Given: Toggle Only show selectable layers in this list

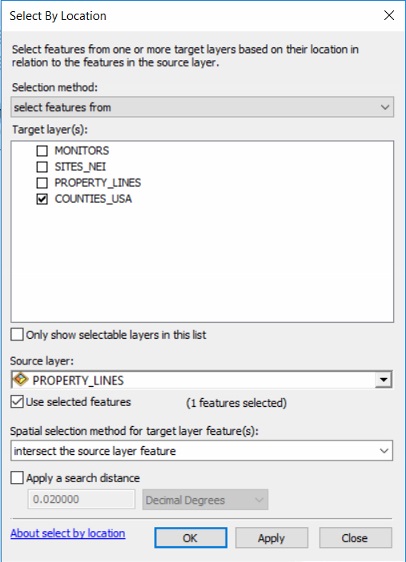Looking at the screenshot, I should [17, 334].
